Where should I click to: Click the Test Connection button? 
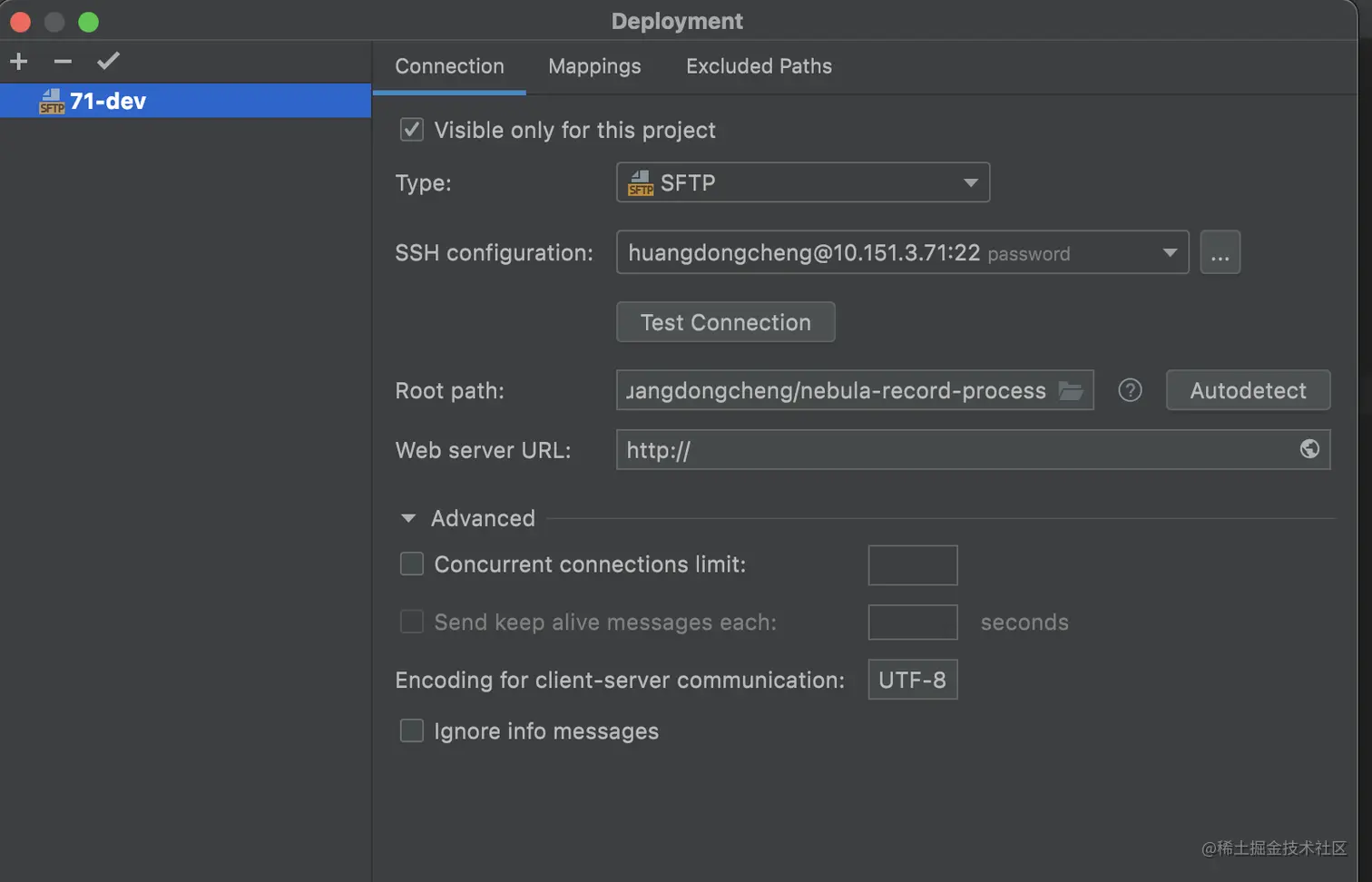(725, 322)
